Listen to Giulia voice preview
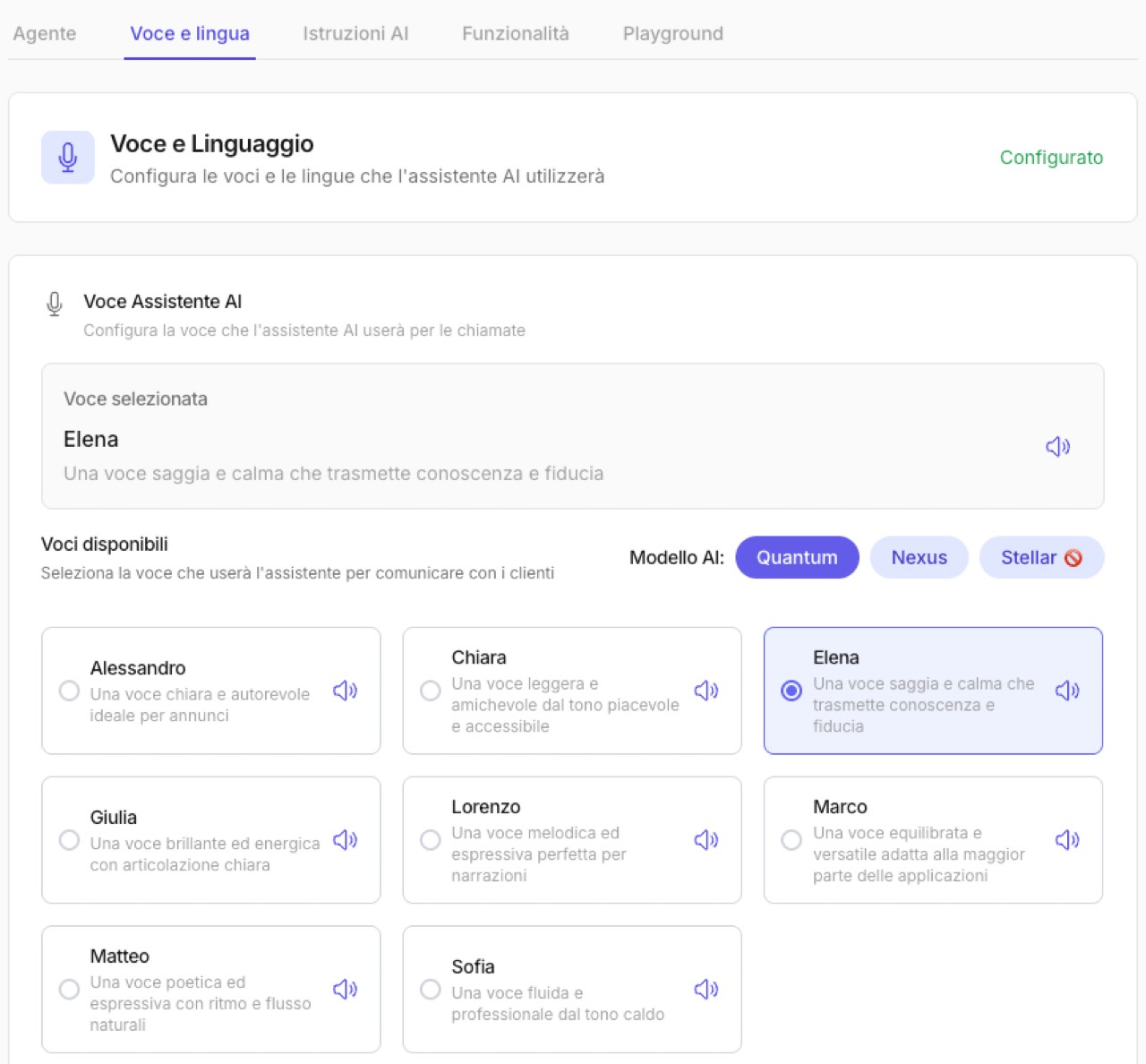The image size is (1146, 1064). tap(345, 840)
